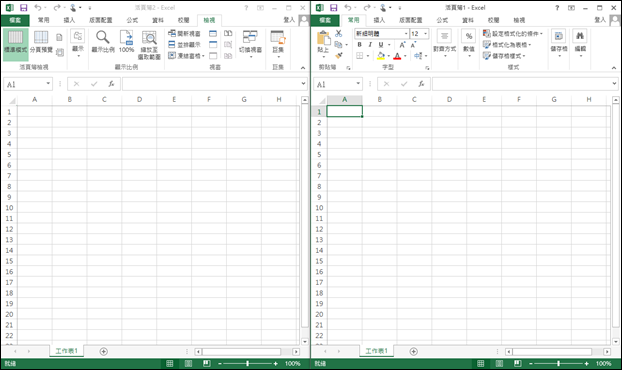The width and height of the screenshot is (622, 370).
Task: Add a new sheet in 活頁簿1
Action: click(413, 351)
